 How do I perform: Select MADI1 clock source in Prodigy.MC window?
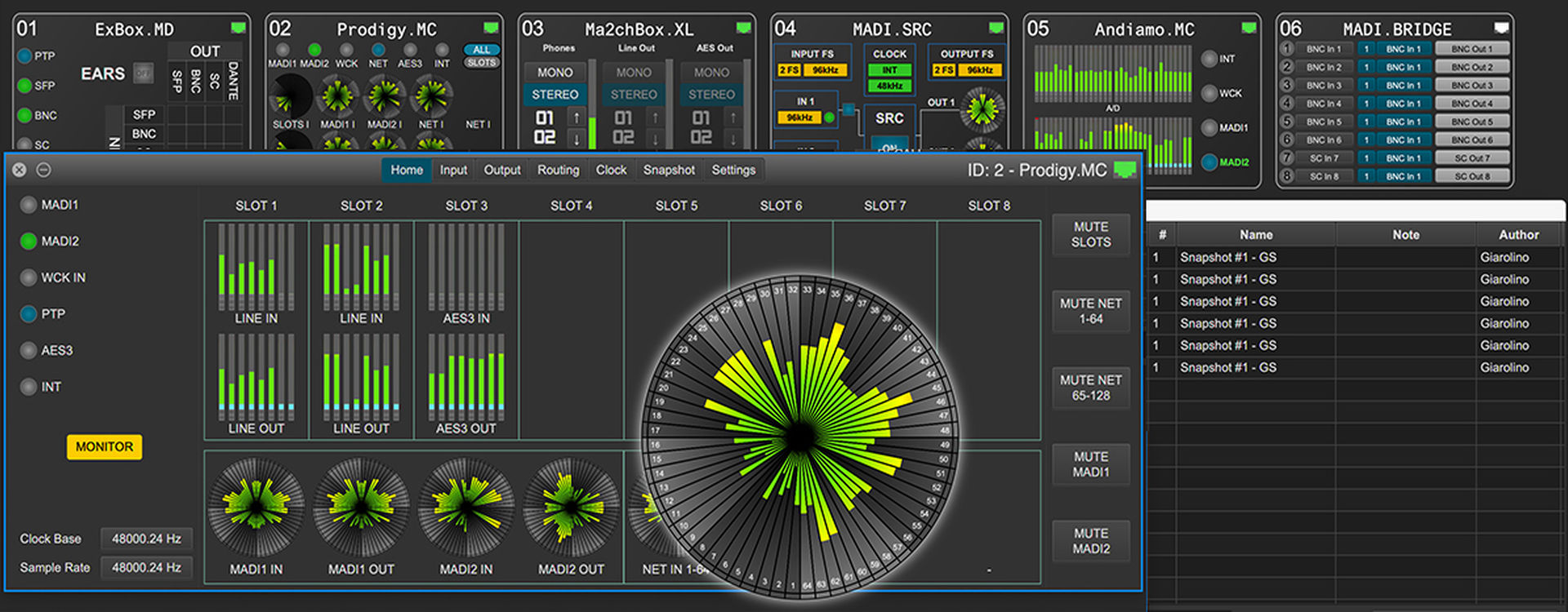29,205
